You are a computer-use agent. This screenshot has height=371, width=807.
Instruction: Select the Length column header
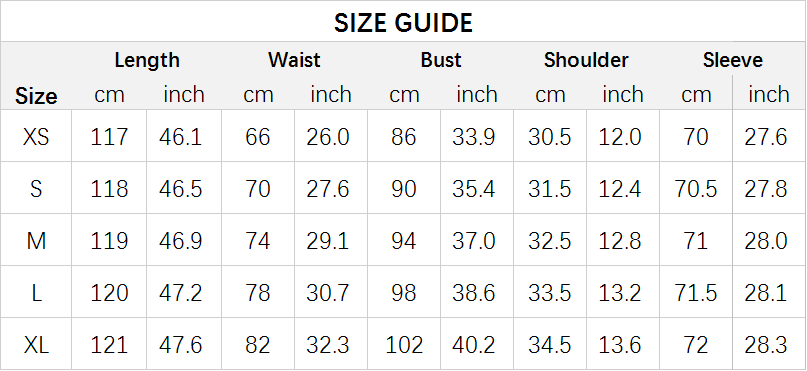pyautogui.click(x=147, y=60)
